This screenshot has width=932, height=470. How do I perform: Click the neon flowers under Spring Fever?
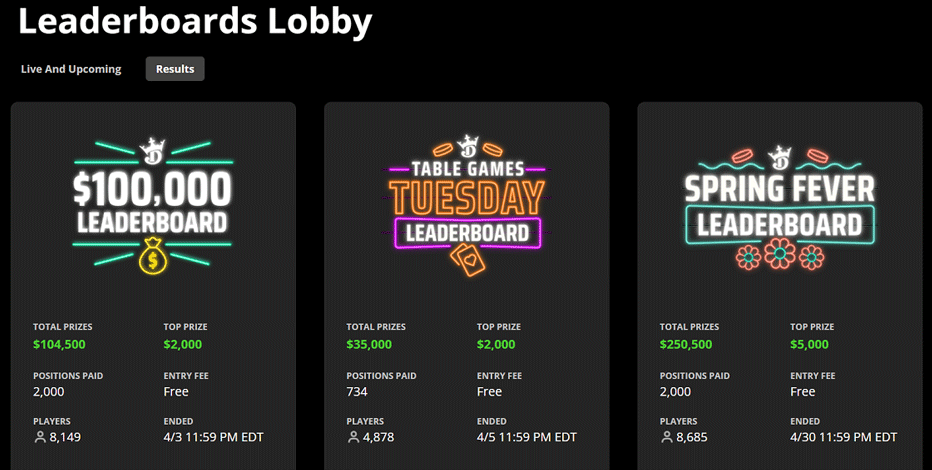click(x=780, y=255)
